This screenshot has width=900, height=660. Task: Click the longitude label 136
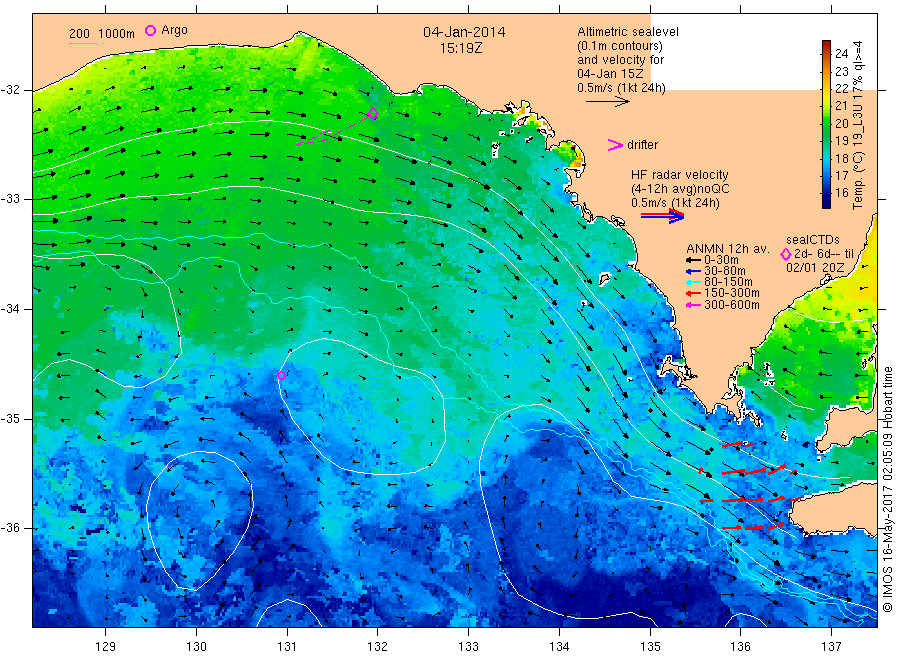pos(740,647)
